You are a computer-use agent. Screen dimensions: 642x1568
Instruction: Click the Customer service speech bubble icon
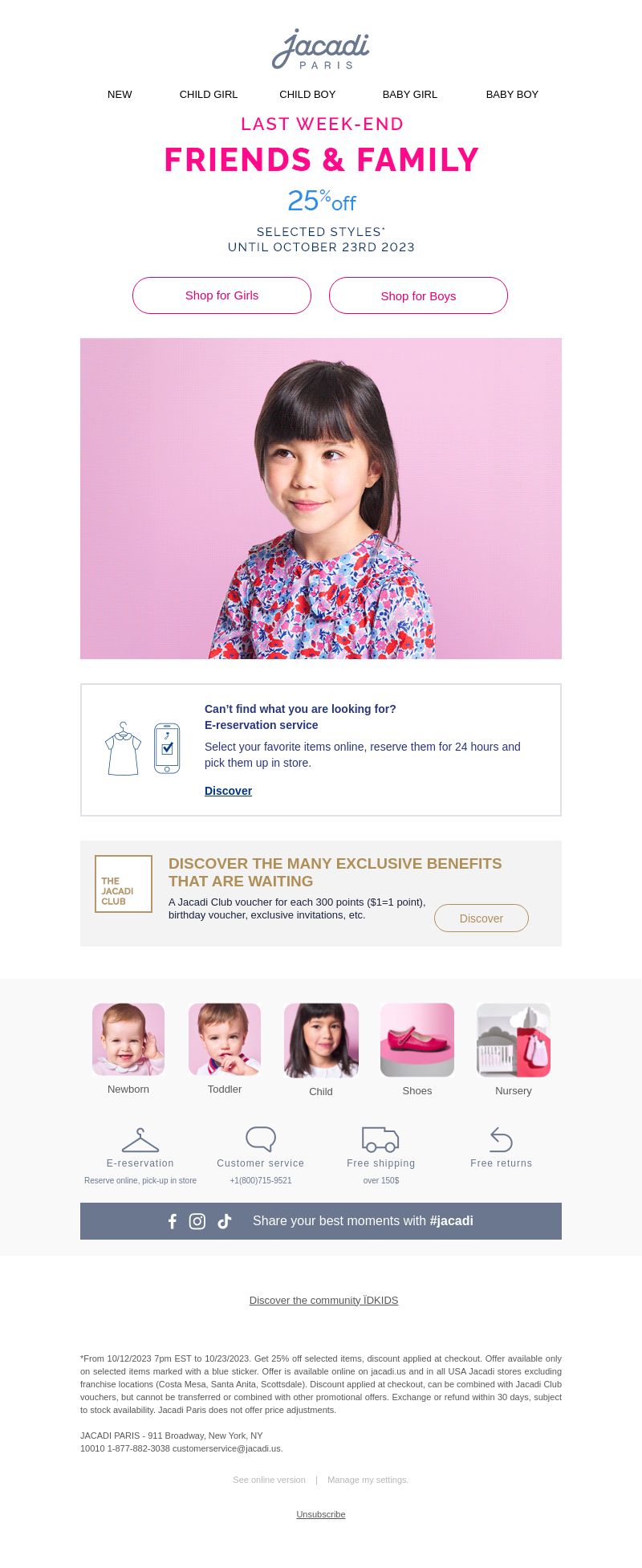261,1139
